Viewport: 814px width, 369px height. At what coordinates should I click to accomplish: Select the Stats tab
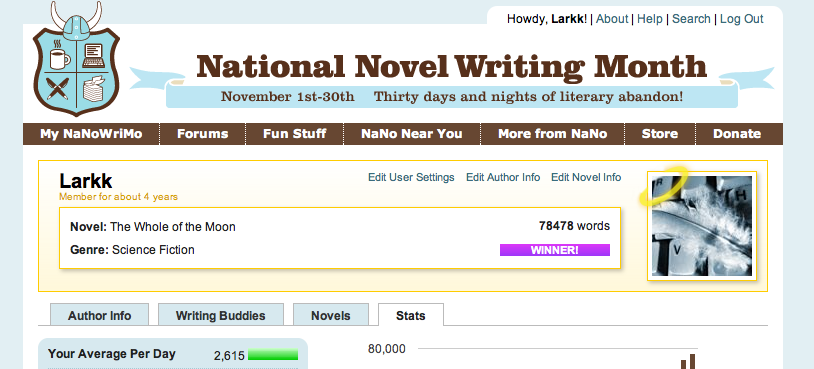click(411, 315)
